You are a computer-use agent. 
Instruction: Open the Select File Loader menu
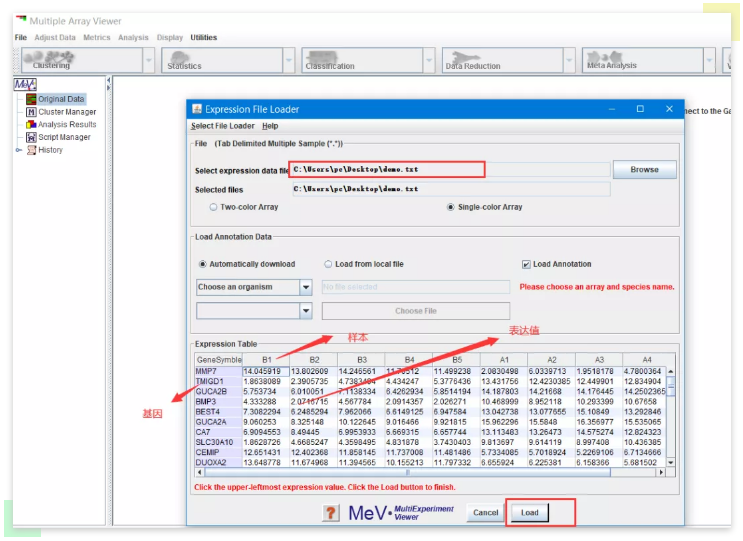[222, 126]
